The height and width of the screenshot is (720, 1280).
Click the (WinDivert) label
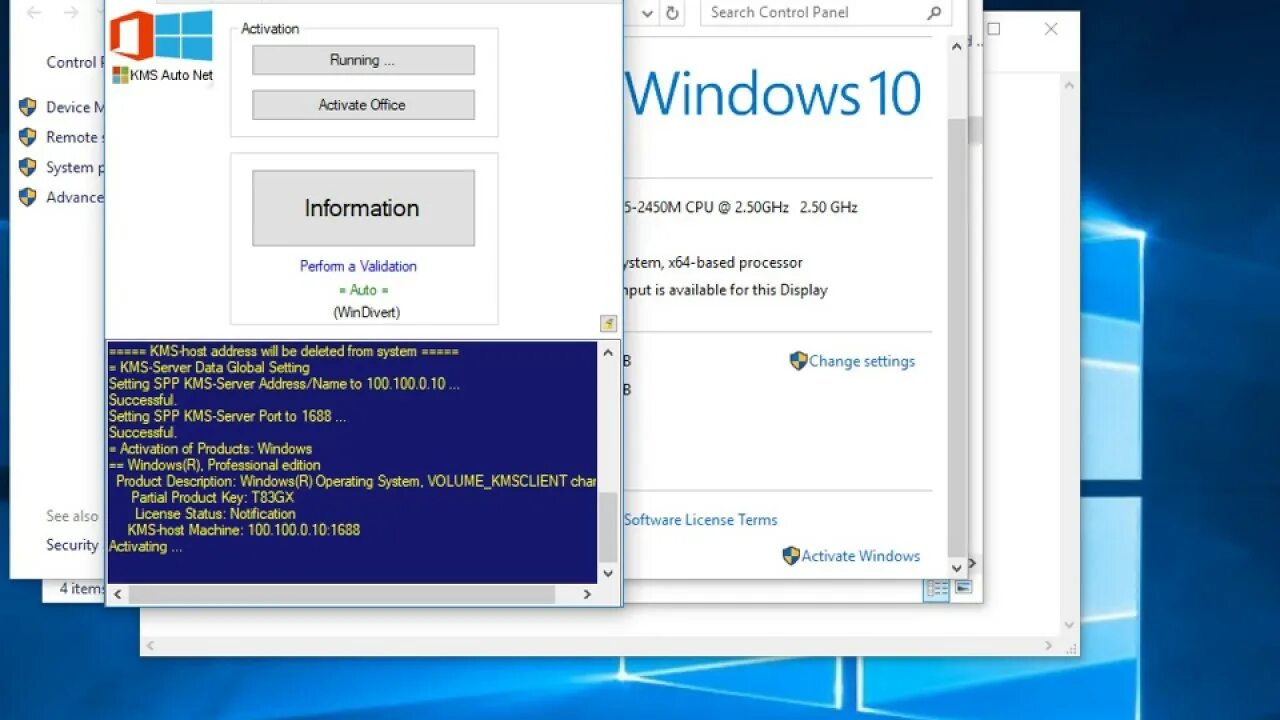(366, 312)
